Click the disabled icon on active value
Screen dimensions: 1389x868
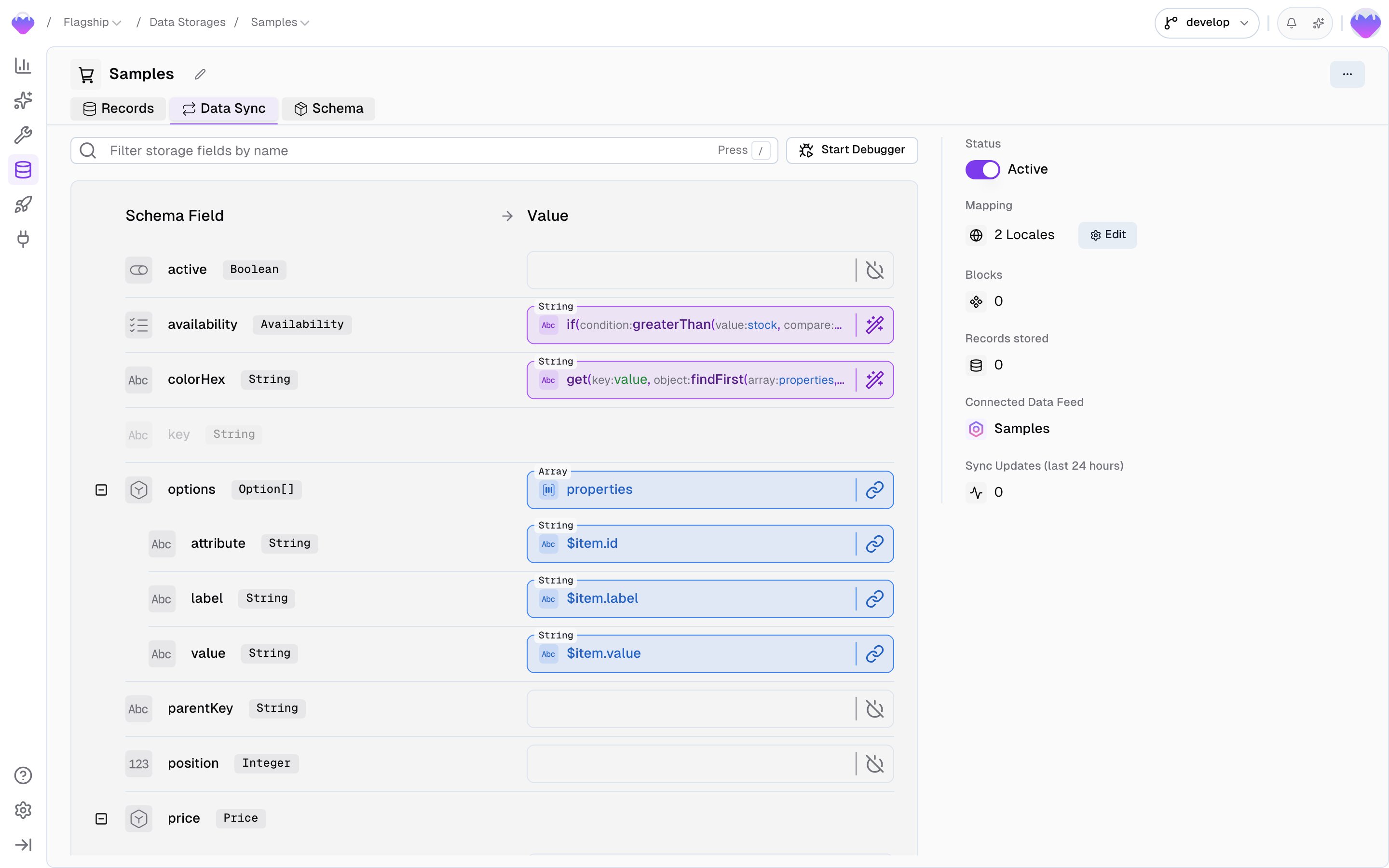coord(875,270)
